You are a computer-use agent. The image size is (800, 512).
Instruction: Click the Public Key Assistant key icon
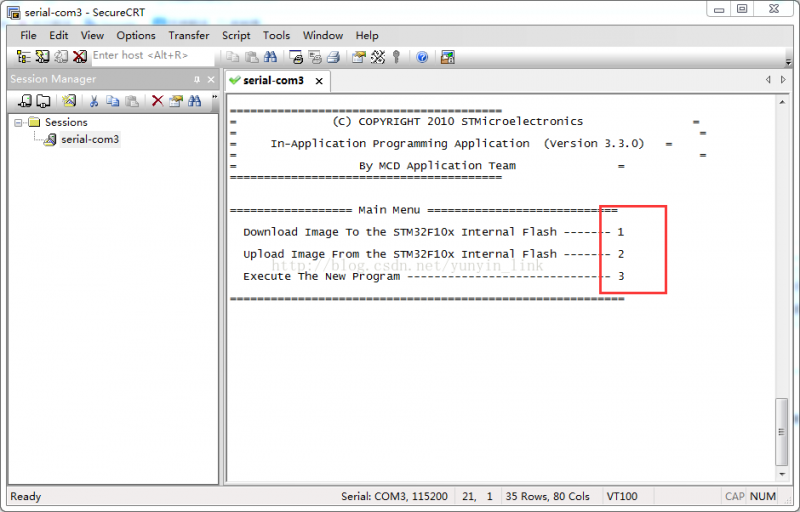coord(396,57)
